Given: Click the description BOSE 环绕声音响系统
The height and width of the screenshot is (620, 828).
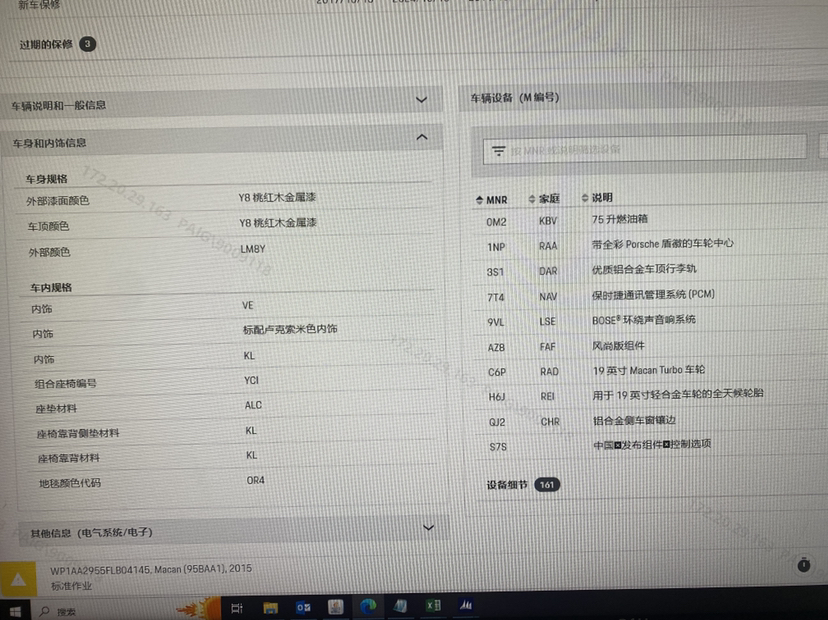Looking at the screenshot, I should 644,320.
